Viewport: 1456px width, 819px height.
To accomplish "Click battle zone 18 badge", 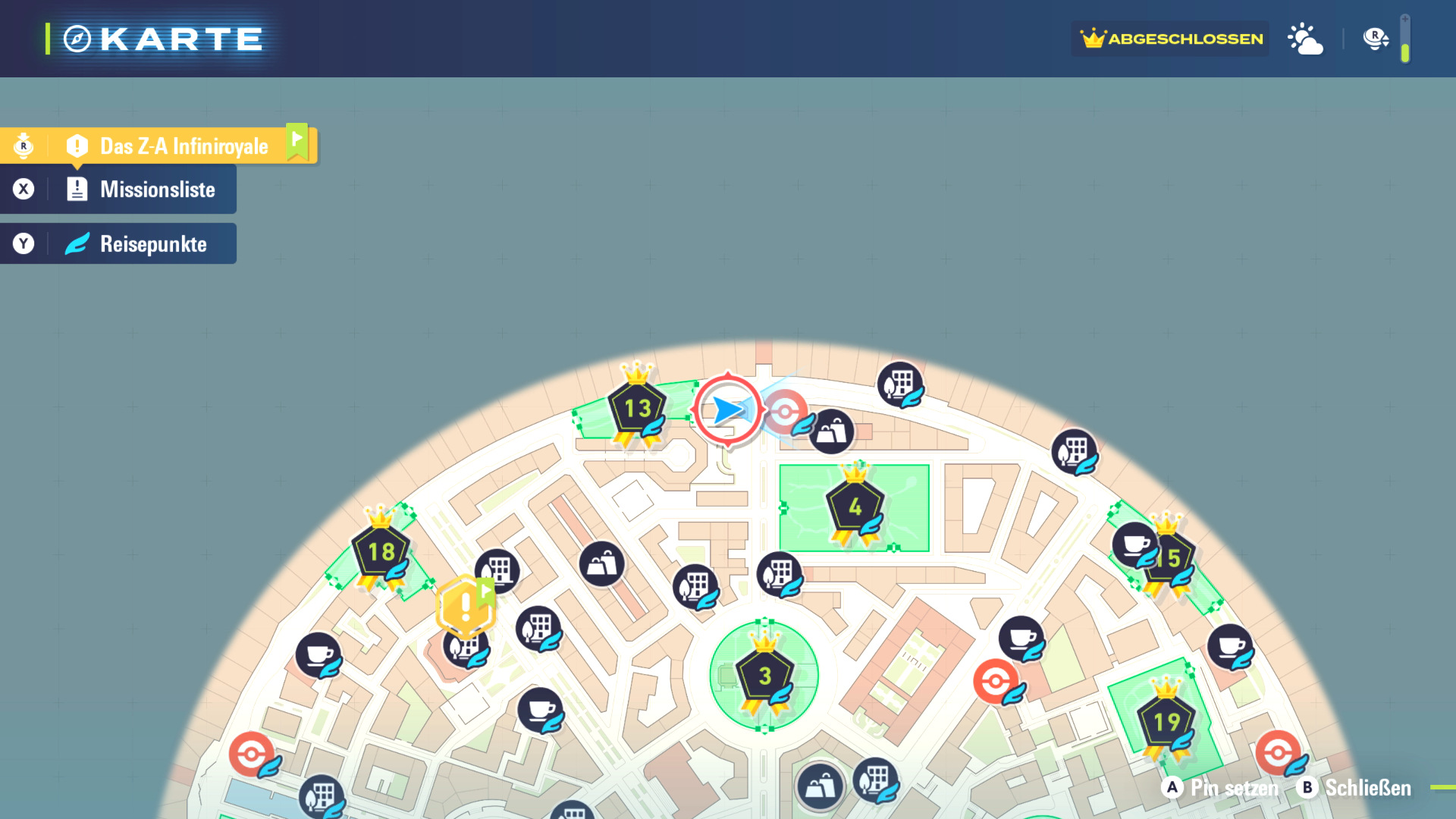I will tap(381, 551).
